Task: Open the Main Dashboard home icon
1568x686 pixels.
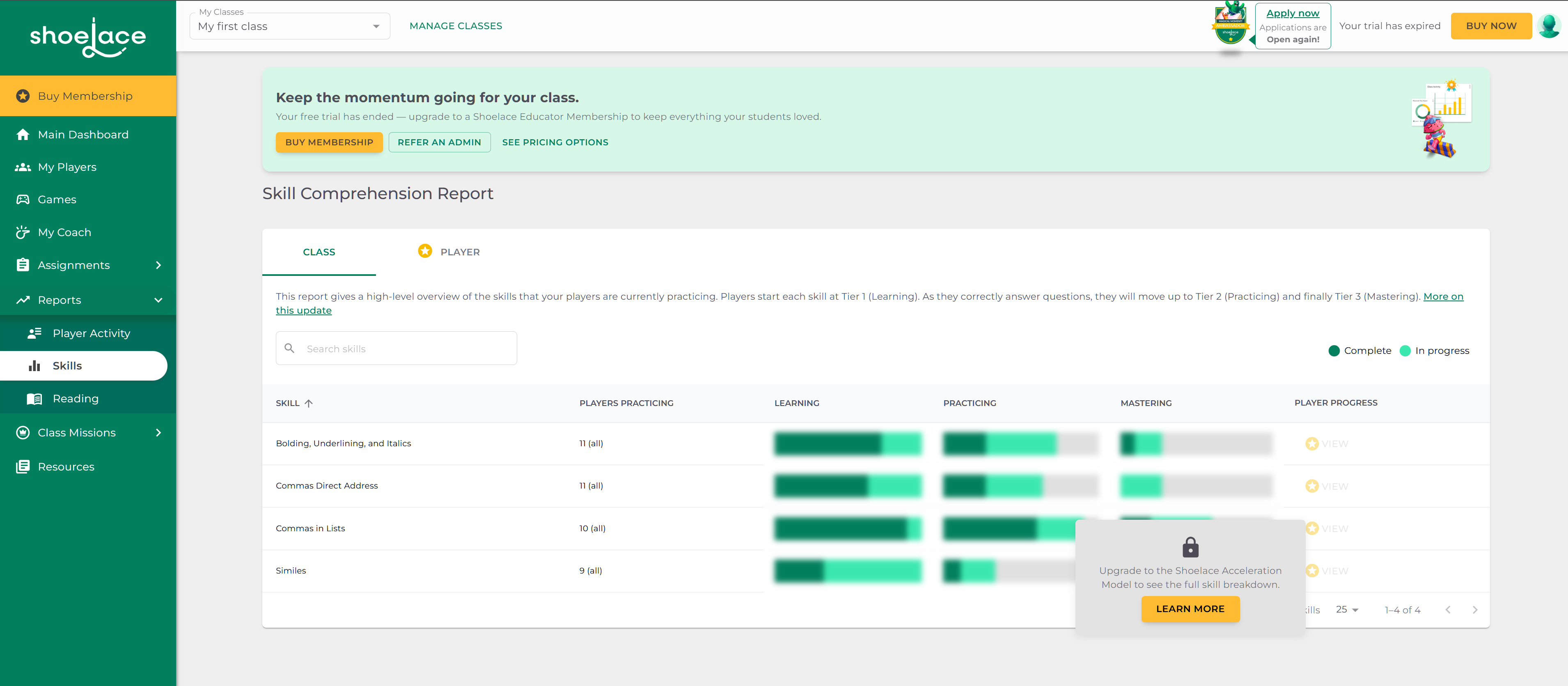Action: tap(23, 135)
